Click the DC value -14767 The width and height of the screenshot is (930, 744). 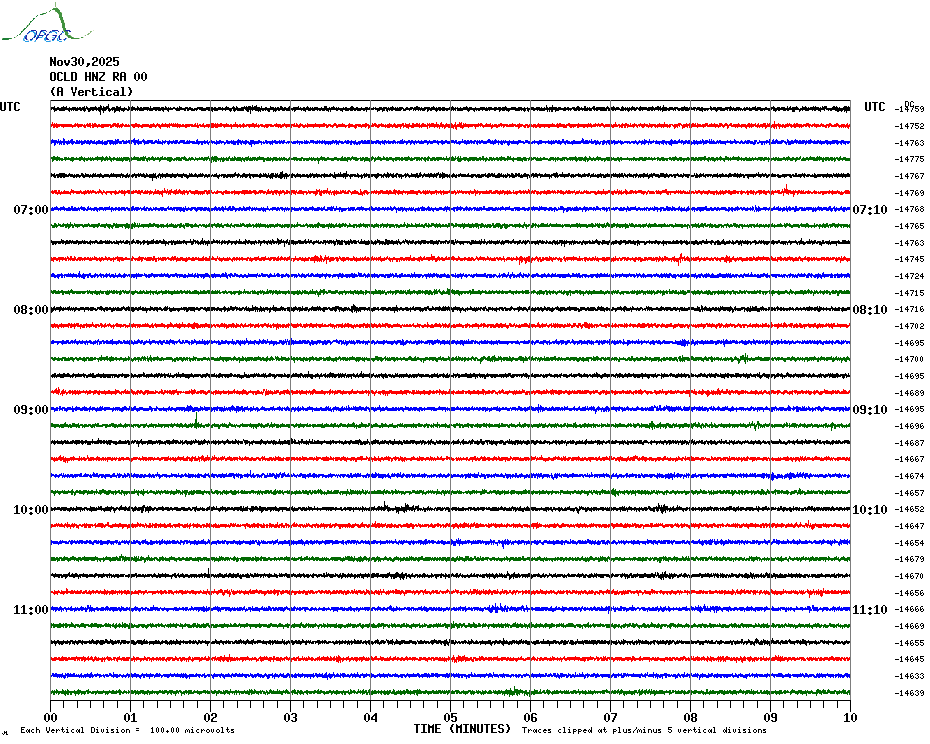[910, 176]
